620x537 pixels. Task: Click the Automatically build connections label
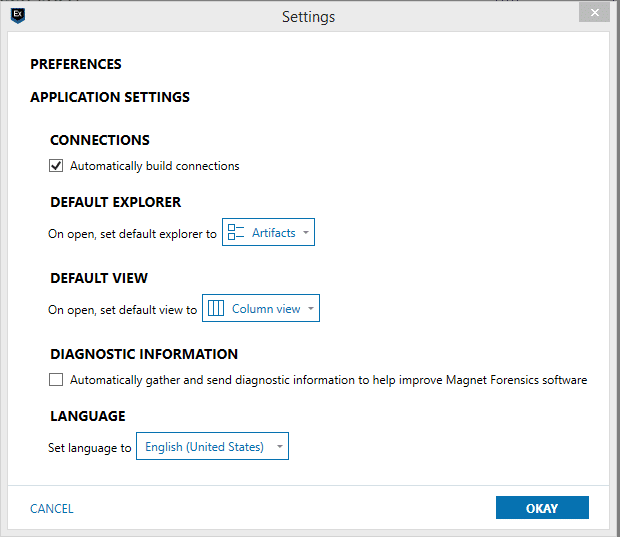coord(155,166)
